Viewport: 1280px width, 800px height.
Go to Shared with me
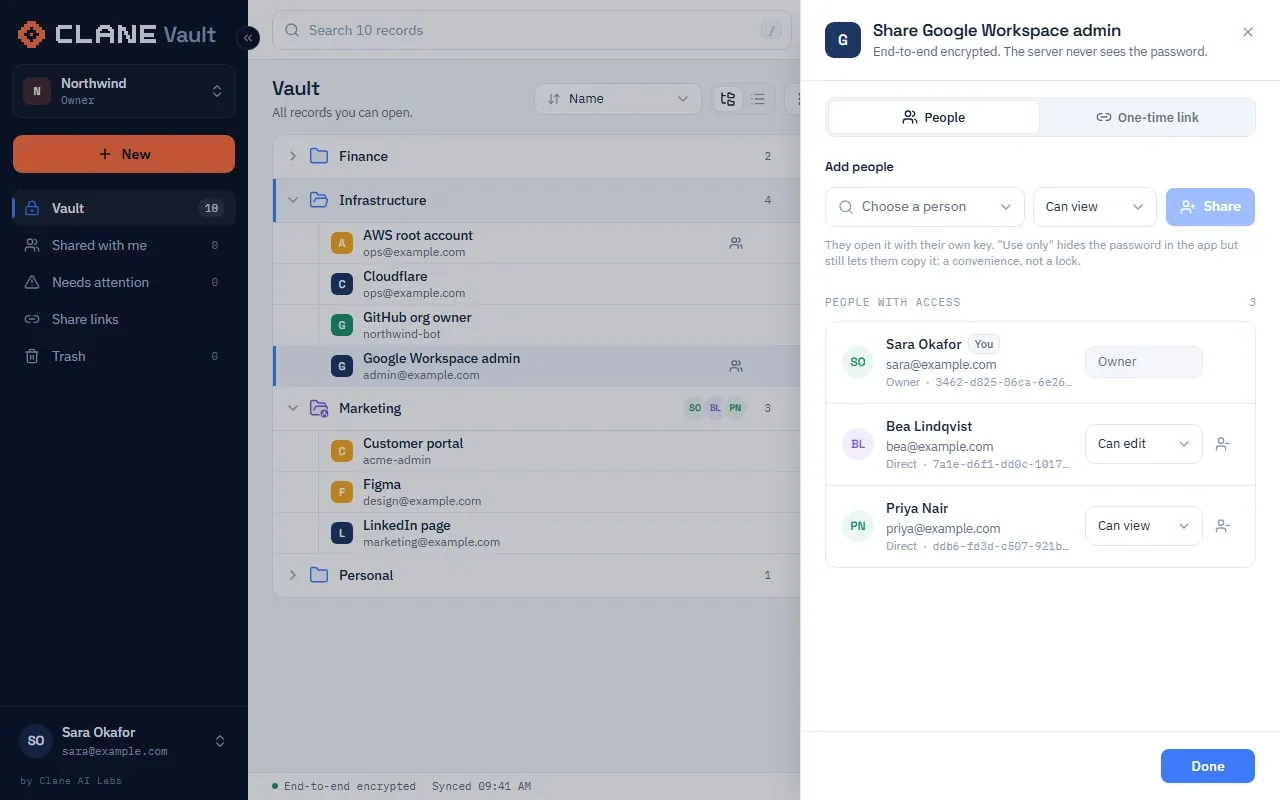pyautogui.click(x=124, y=245)
